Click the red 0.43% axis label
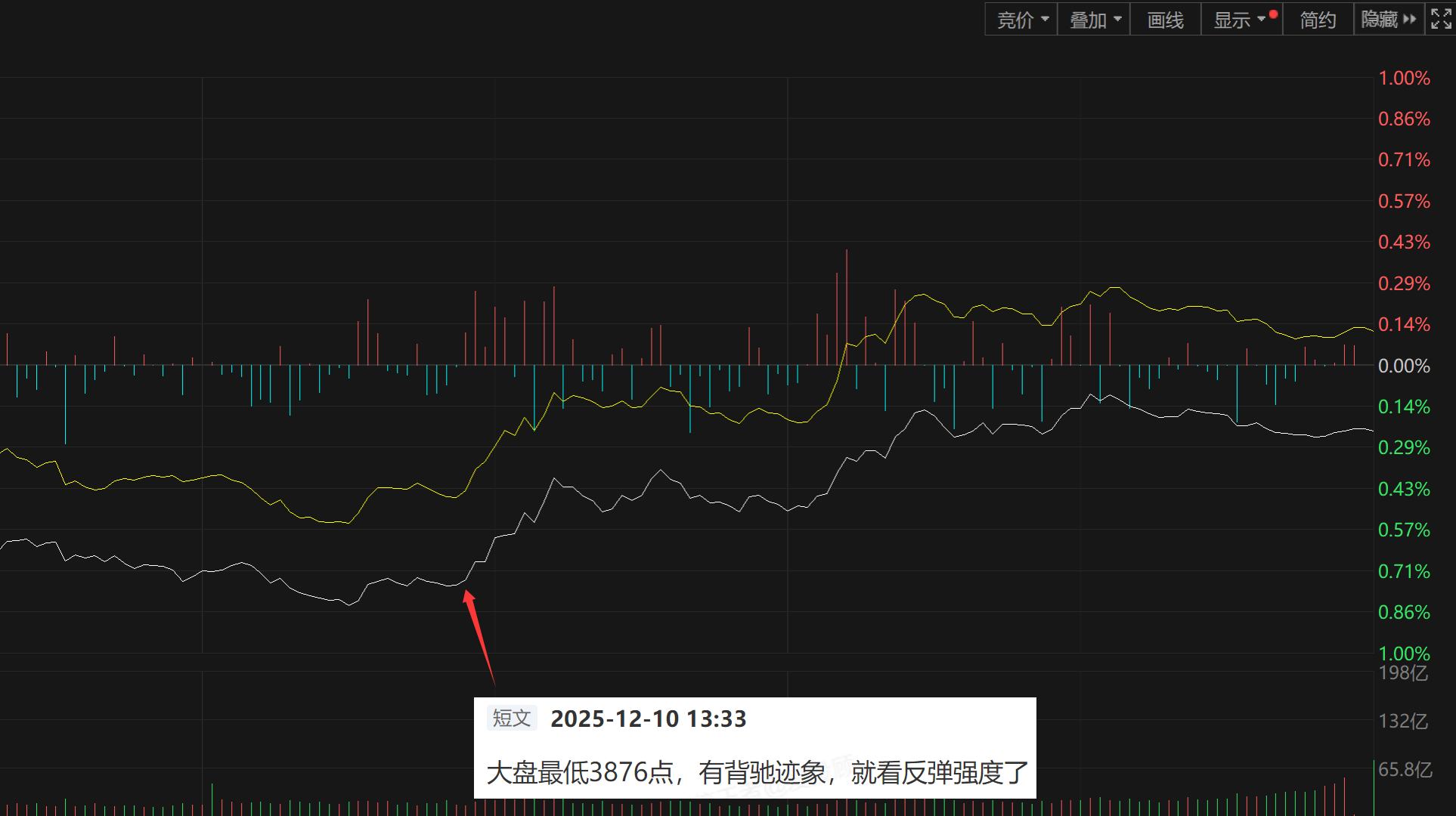Screen dimensions: 1456x816 click(1404, 243)
